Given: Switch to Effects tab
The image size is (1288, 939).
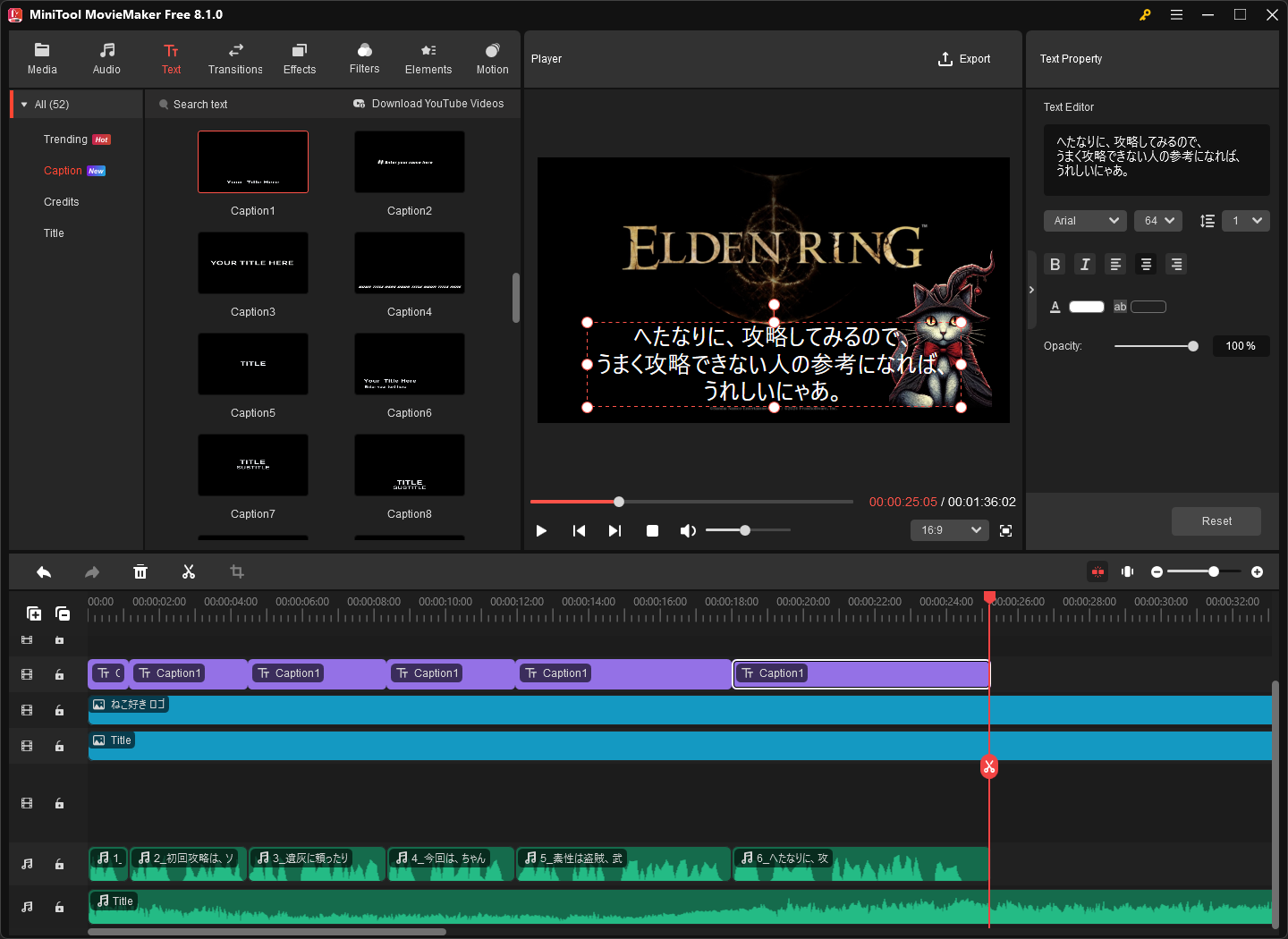Looking at the screenshot, I should [x=300, y=59].
